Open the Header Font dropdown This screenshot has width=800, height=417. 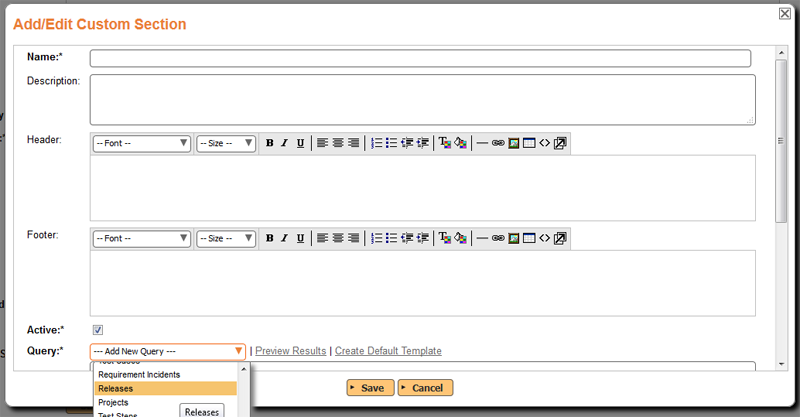[x=141, y=143]
